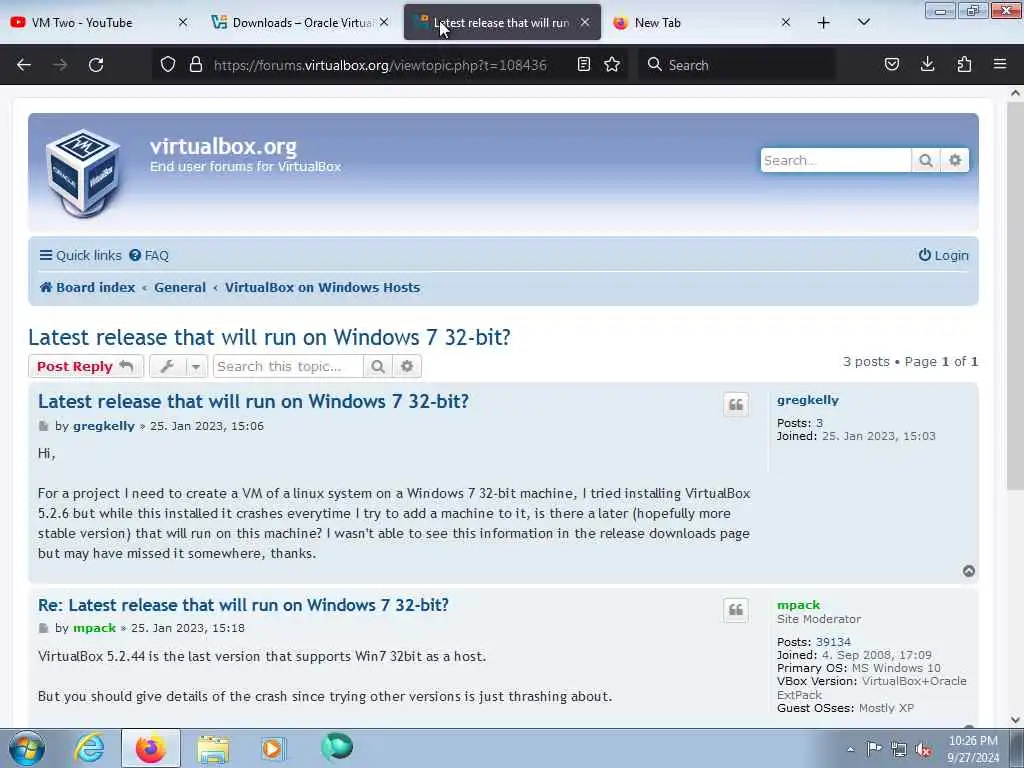Open the Firefox hamburger application menu

point(1000,64)
